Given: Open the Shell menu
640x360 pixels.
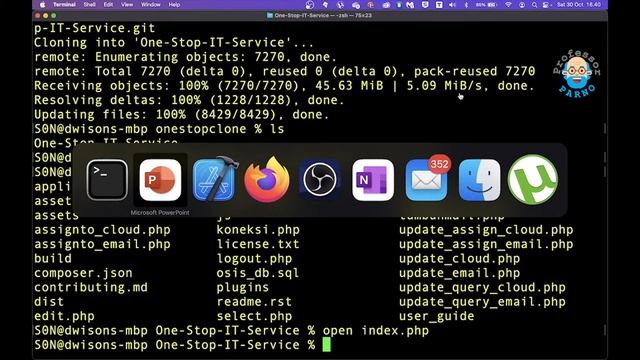Looking at the screenshot, I should [89, 5].
